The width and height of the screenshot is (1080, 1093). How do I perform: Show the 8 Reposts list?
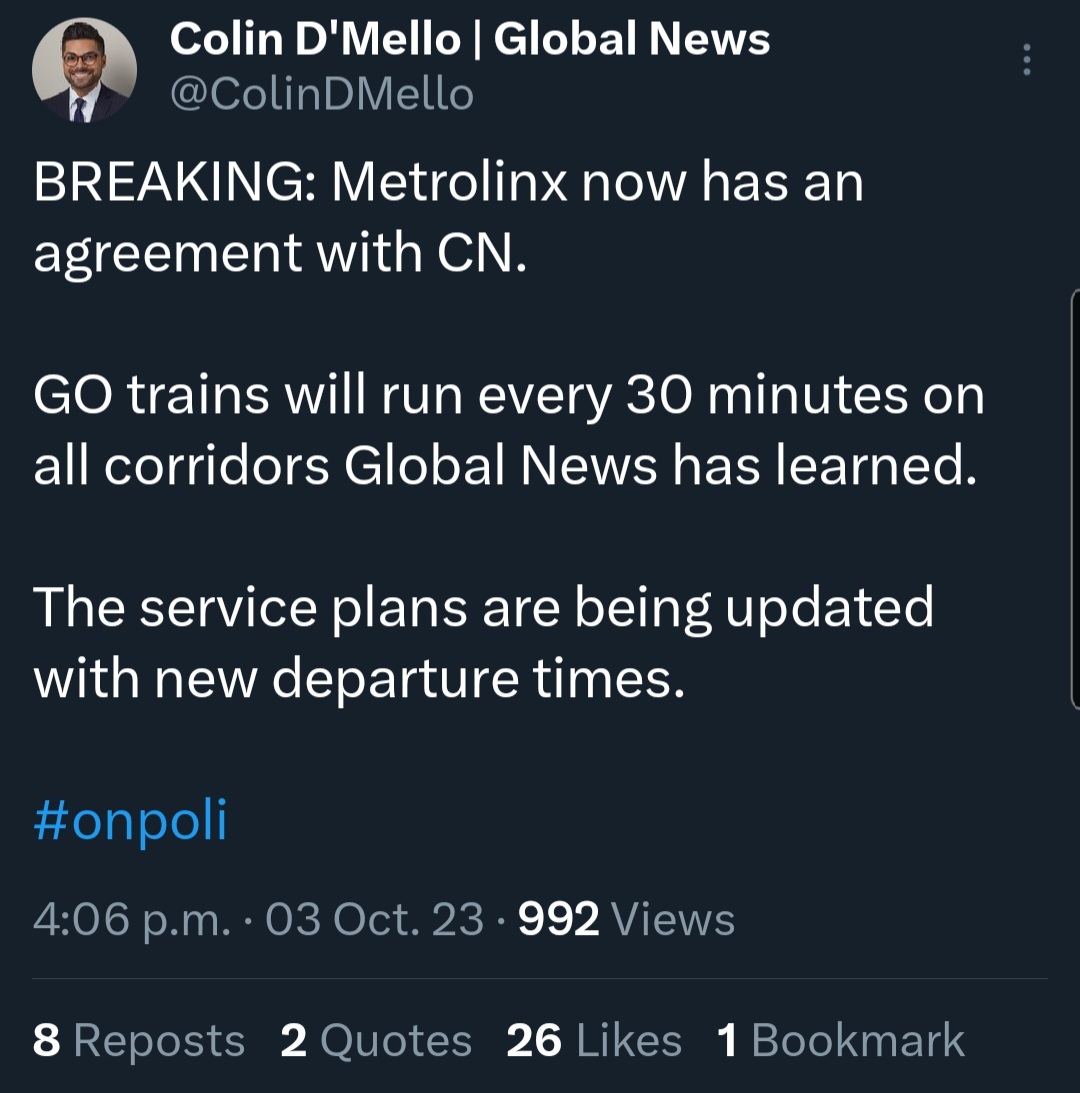point(139,1041)
